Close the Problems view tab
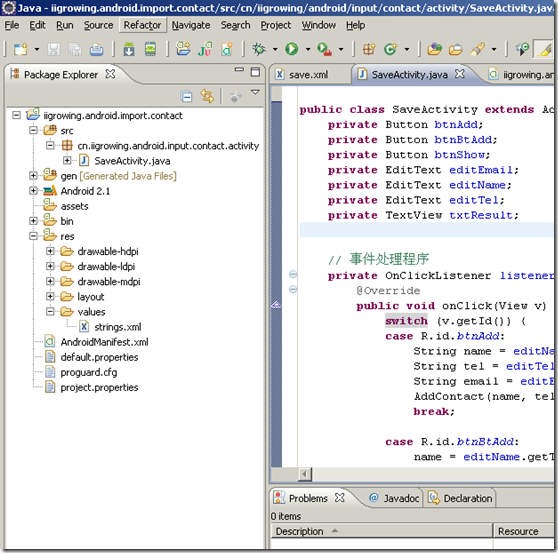The height and width of the screenshot is (553, 558). click(340, 497)
